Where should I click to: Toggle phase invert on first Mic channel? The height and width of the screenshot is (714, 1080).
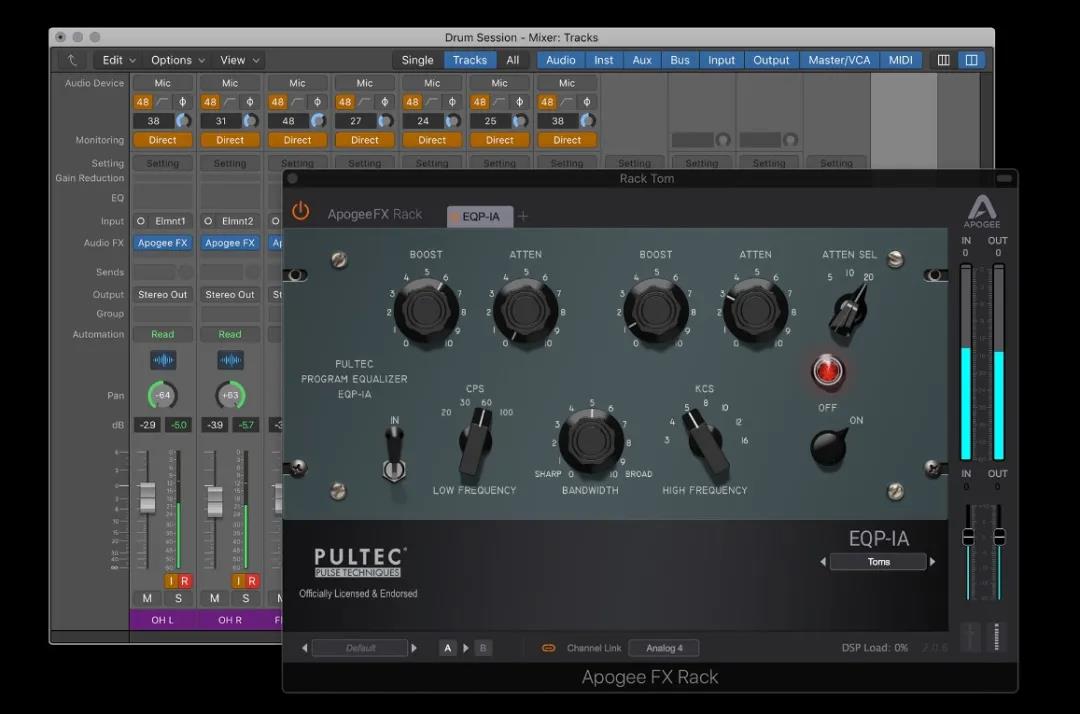coord(183,102)
